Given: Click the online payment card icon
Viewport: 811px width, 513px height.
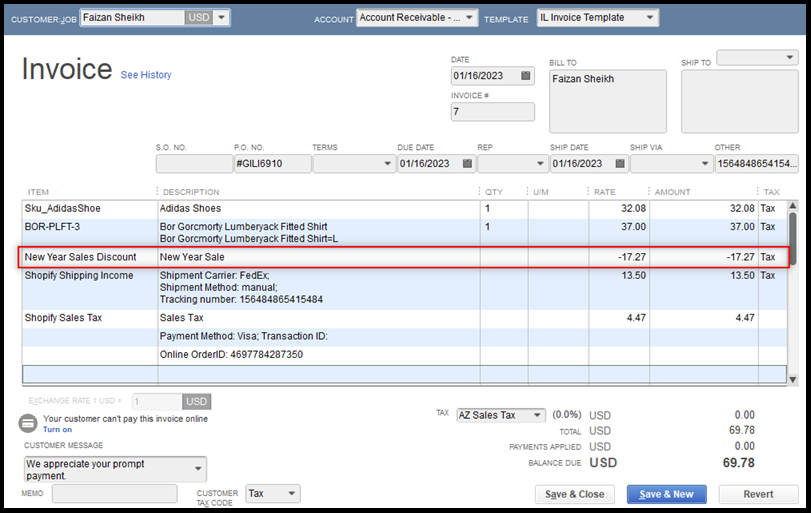Looking at the screenshot, I should tap(29, 424).
